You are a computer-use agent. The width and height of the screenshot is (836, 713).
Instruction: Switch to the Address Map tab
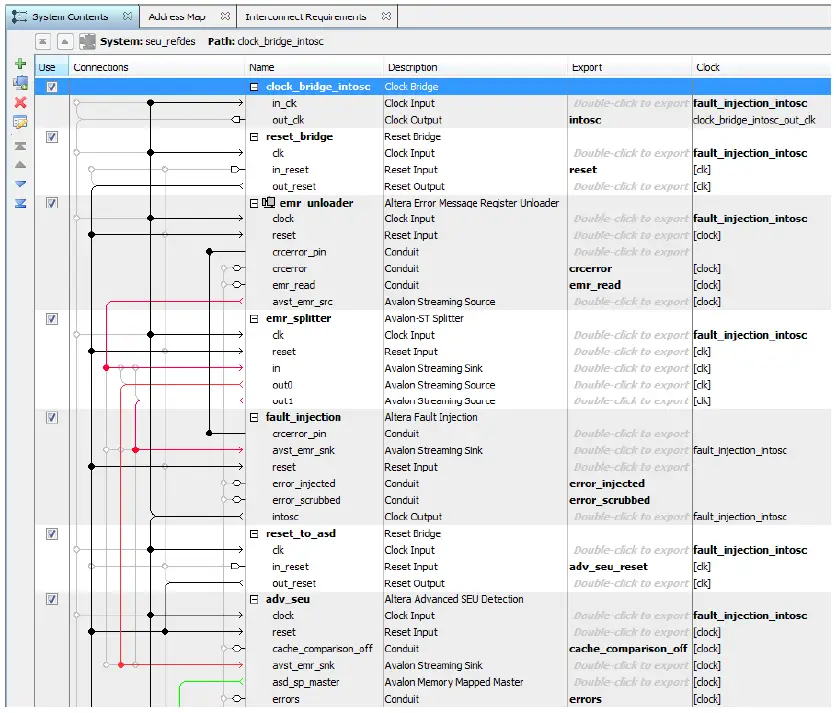point(180,15)
